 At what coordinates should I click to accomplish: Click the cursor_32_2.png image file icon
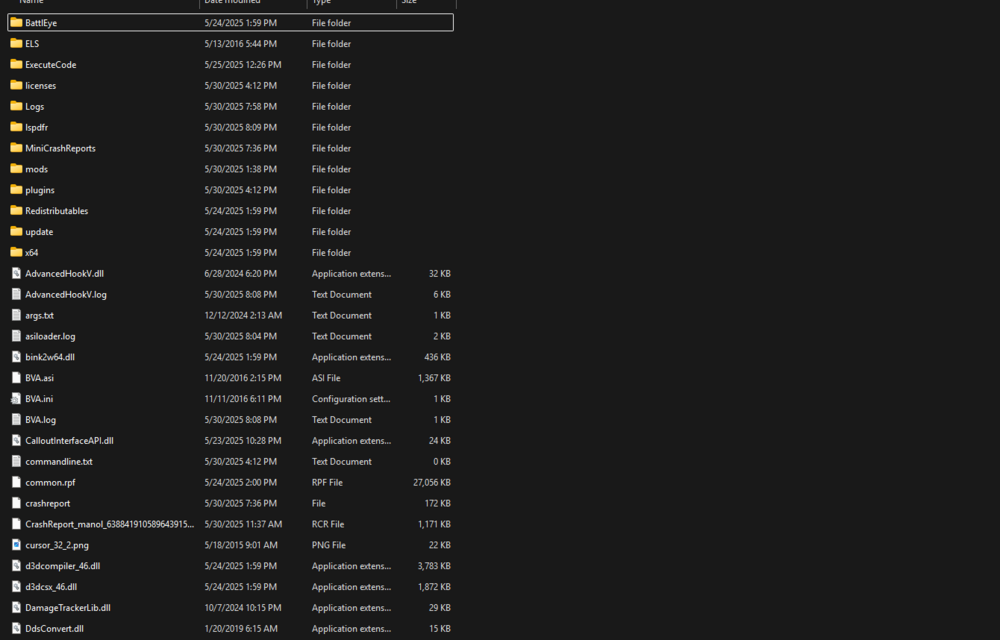[x=16, y=545]
